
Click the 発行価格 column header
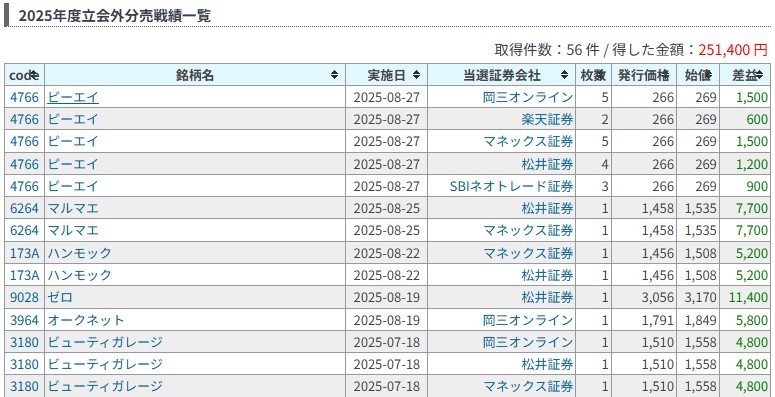coord(644,75)
